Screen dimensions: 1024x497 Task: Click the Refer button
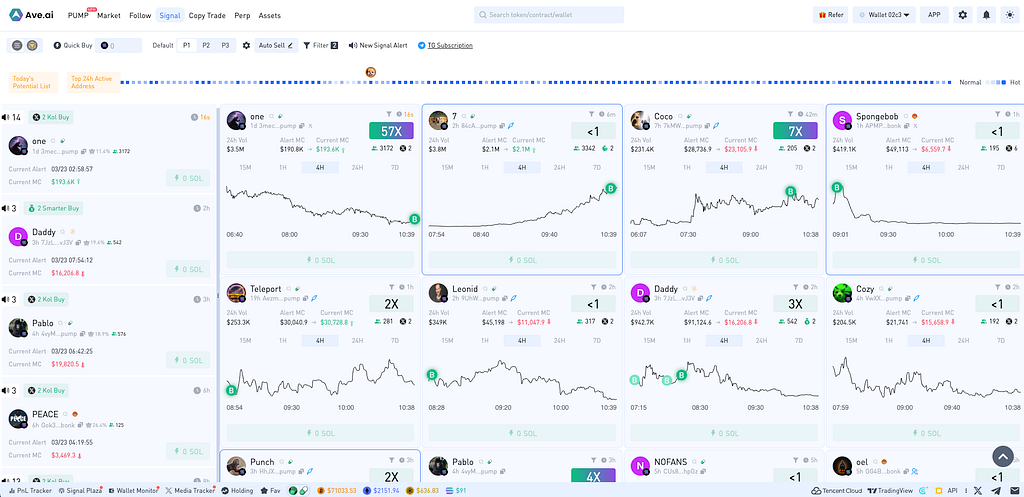tap(831, 15)
